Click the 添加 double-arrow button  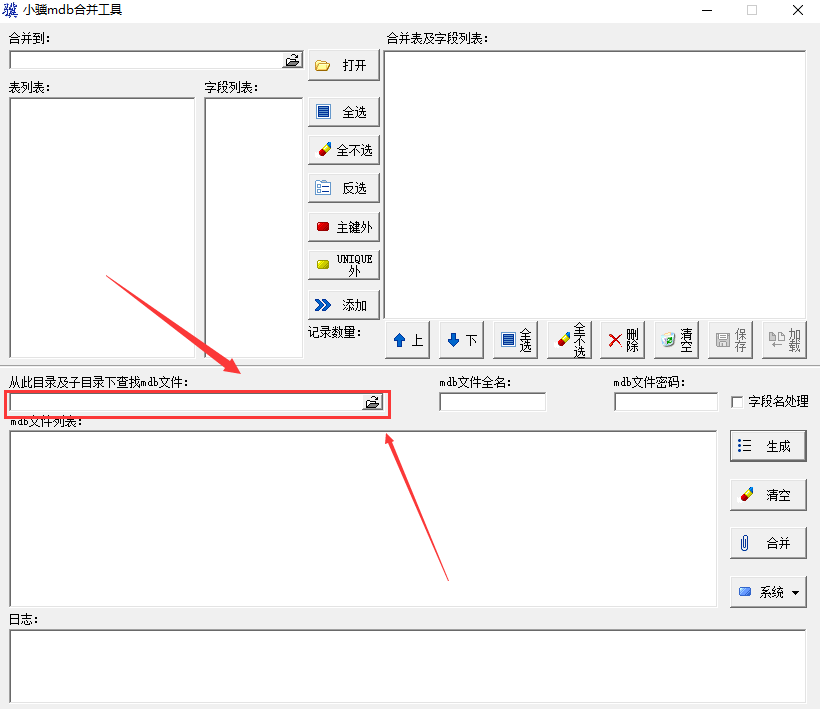point(344,305)
